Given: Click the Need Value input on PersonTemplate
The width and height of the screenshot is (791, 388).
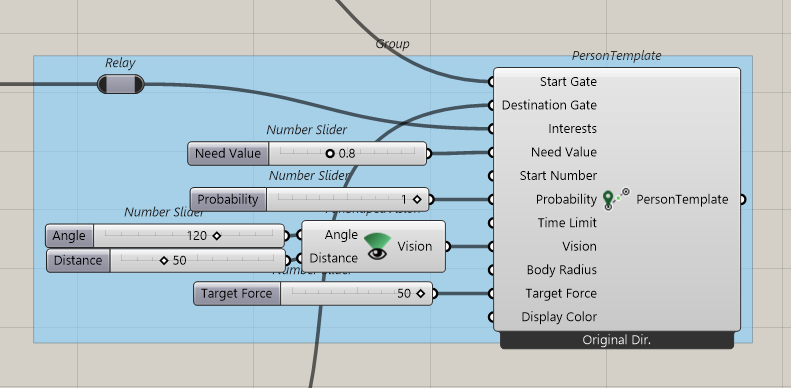Looking at the screenshot, I should [x=564, y=152].
